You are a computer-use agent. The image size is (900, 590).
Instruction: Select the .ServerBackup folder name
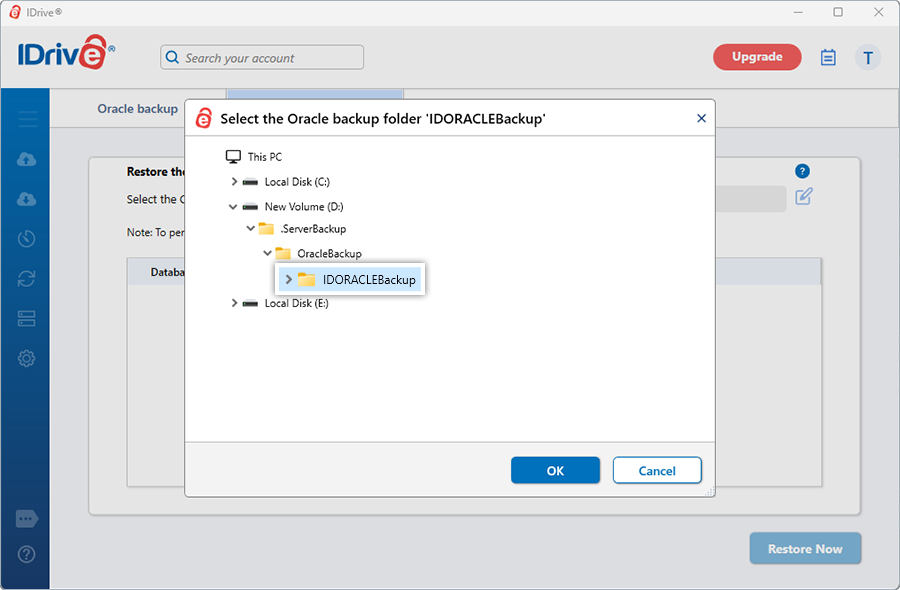[x=313, y=228]
